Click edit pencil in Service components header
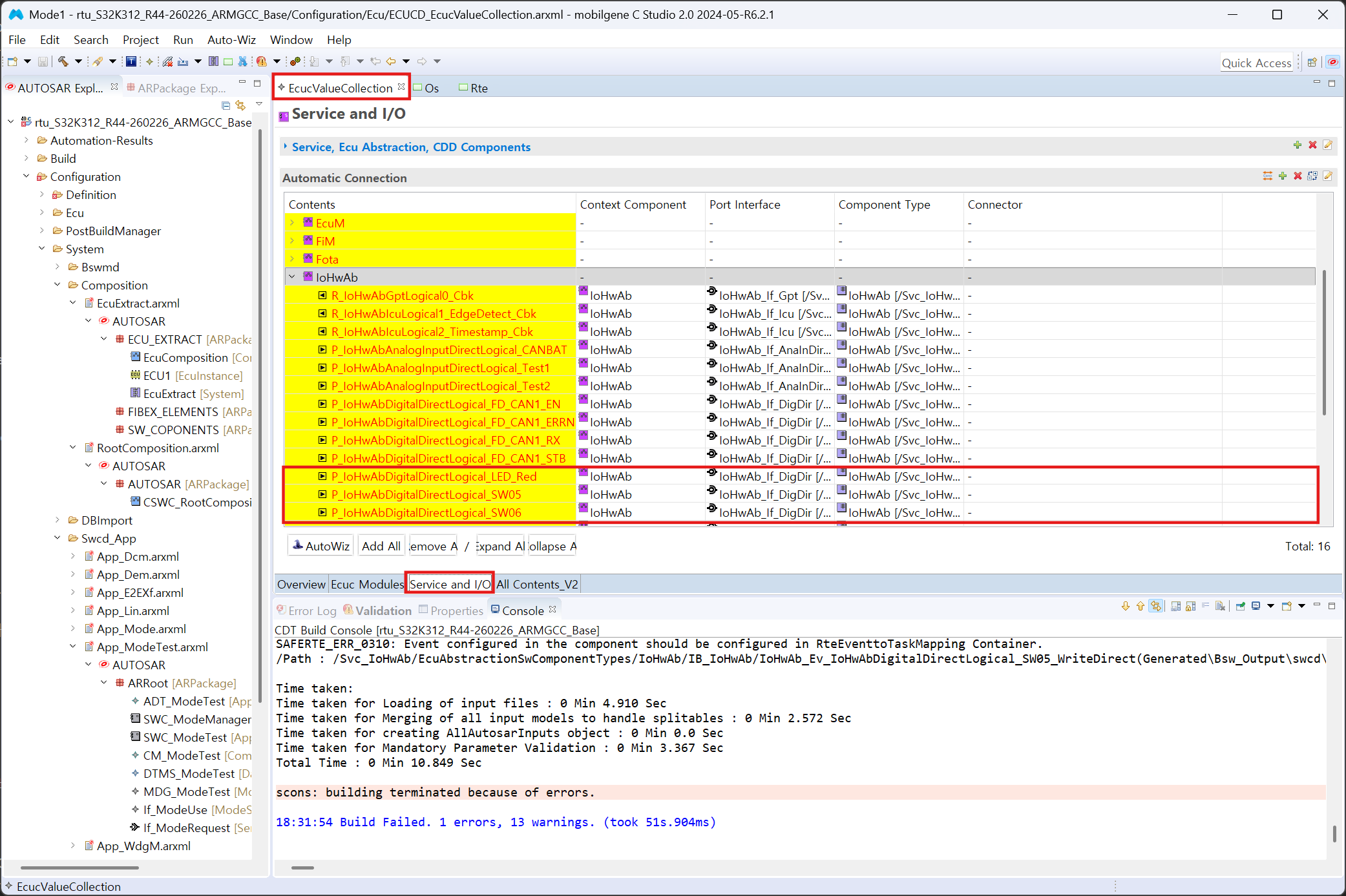The image size is (1346, 896). [1327, 145]
